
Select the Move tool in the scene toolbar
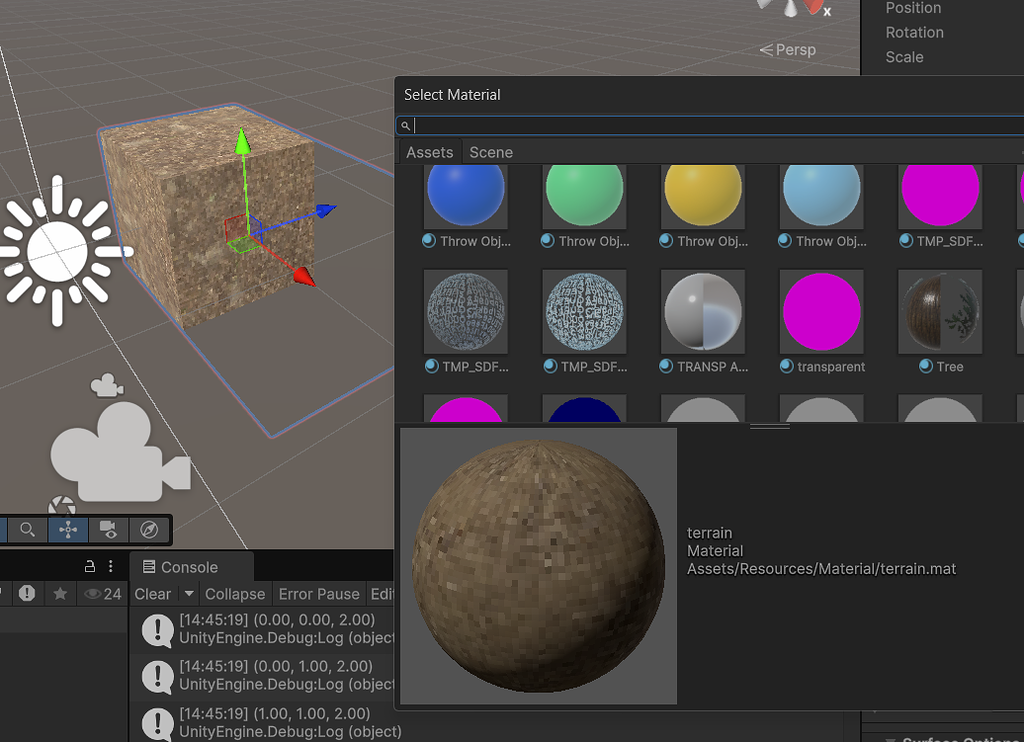[x=68, y=530]
